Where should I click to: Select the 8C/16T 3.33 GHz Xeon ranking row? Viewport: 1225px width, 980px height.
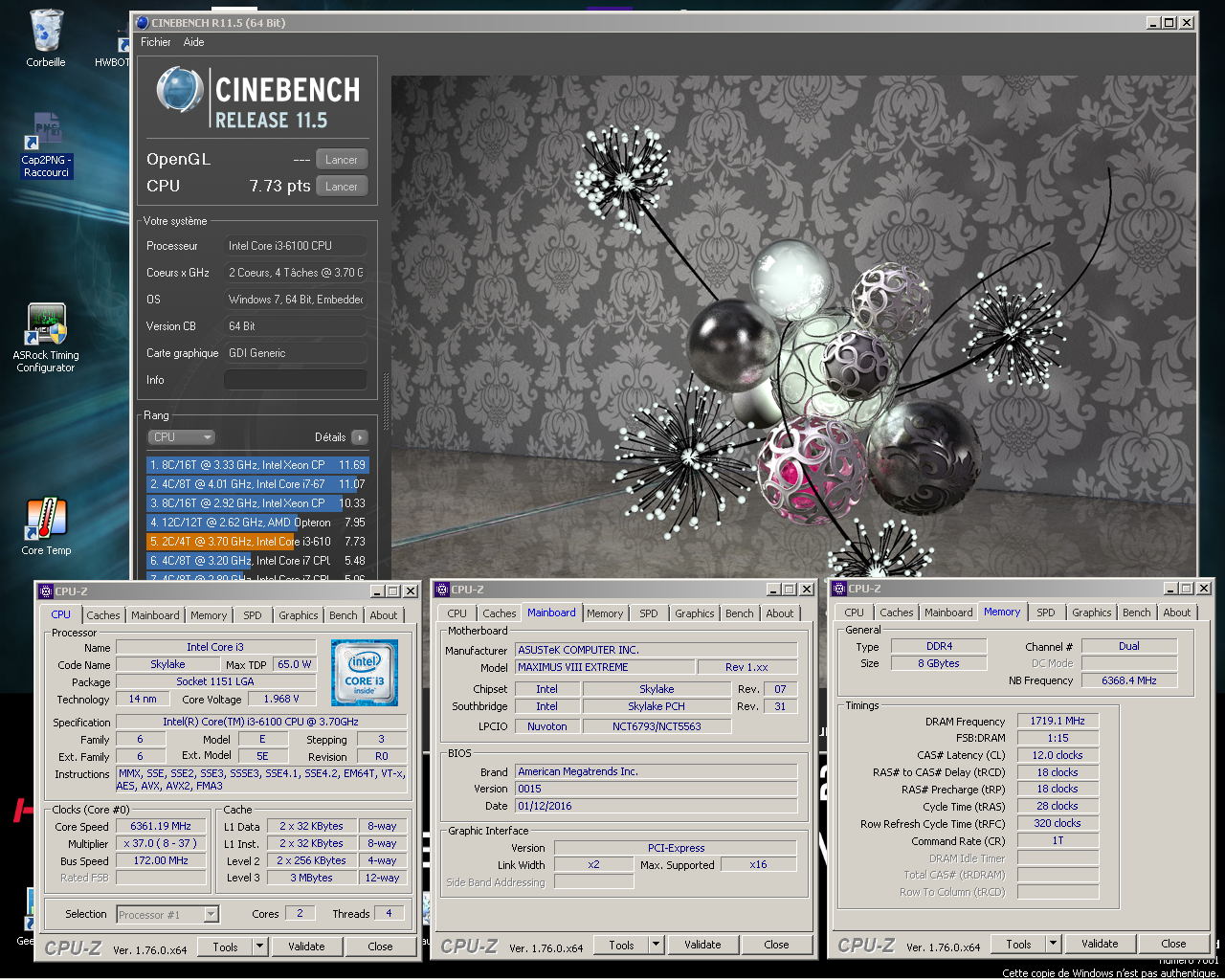256,465
